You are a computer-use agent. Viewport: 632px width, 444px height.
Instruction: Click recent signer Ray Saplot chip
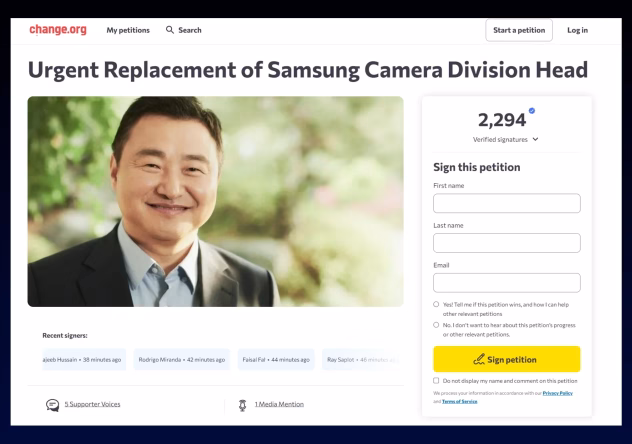[363, 359]
